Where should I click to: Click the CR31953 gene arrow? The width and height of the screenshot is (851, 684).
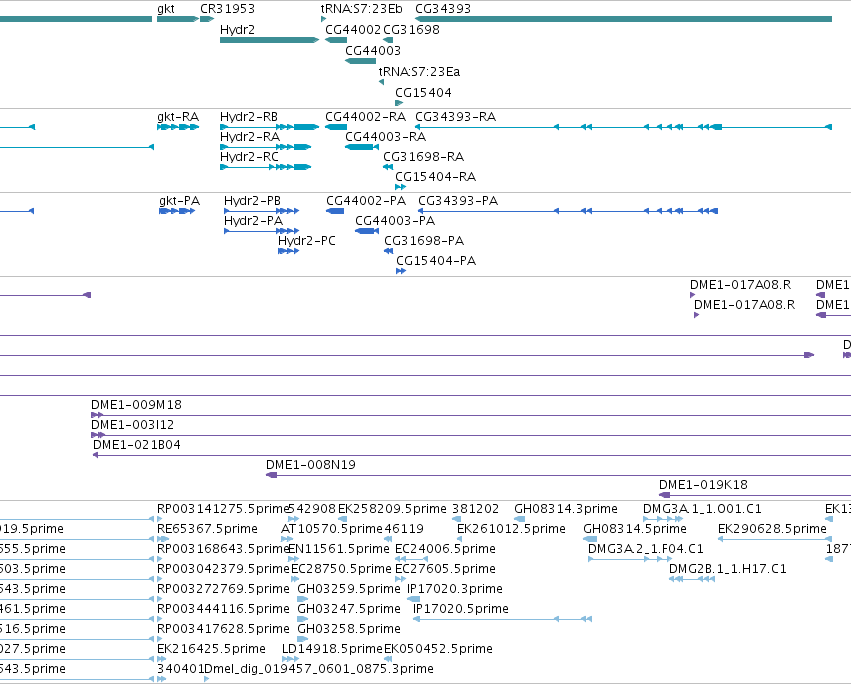[207, 19]
